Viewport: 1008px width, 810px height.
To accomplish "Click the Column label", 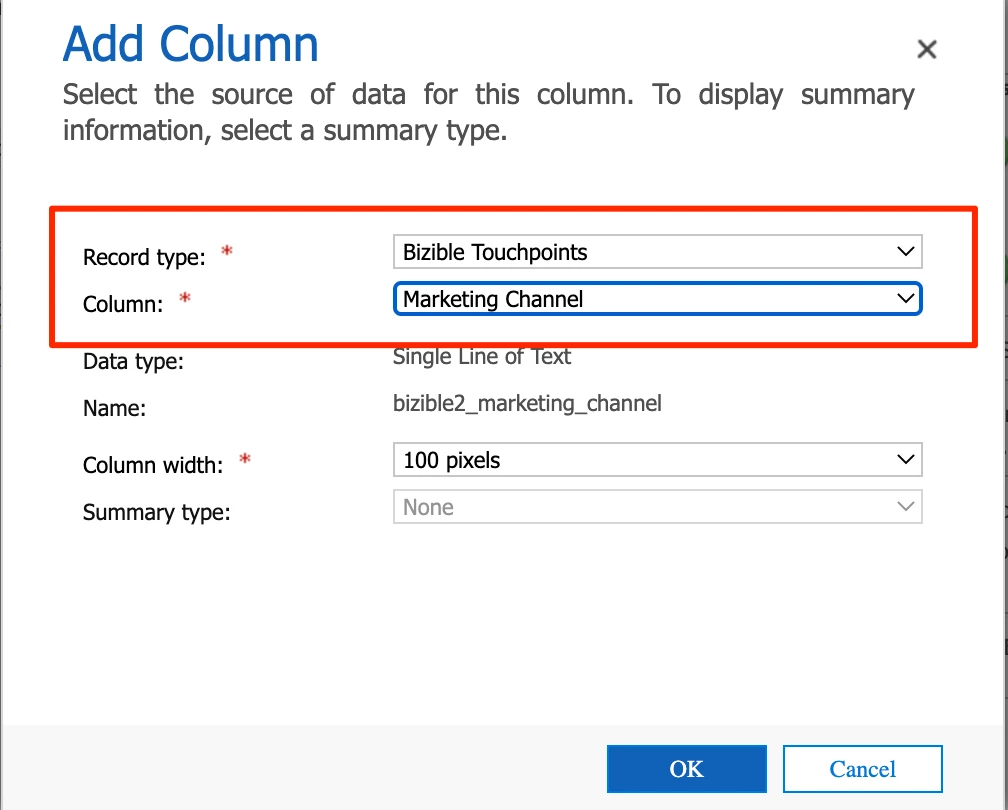I will [123, 304].
